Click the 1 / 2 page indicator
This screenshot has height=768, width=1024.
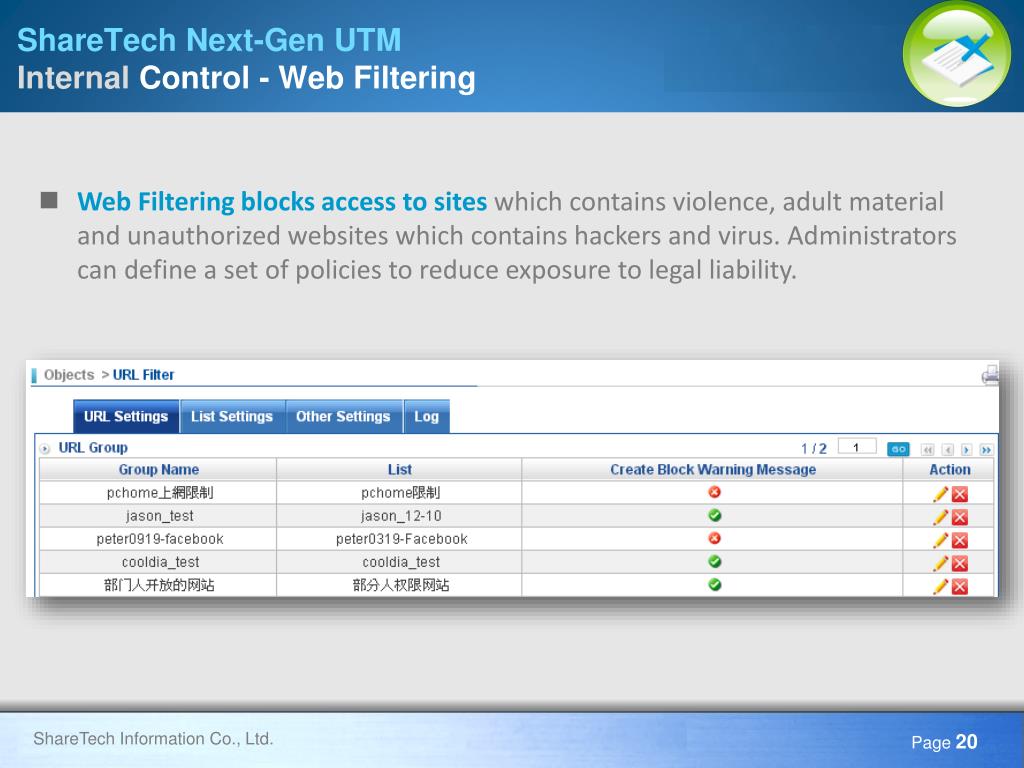814,449
